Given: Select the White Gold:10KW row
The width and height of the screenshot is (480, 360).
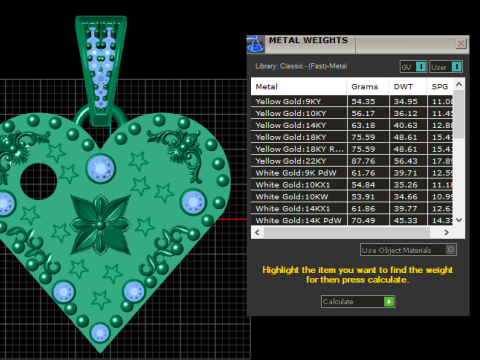Looking at the screenshot, I should pyautogui.click(x=352, y=197).
